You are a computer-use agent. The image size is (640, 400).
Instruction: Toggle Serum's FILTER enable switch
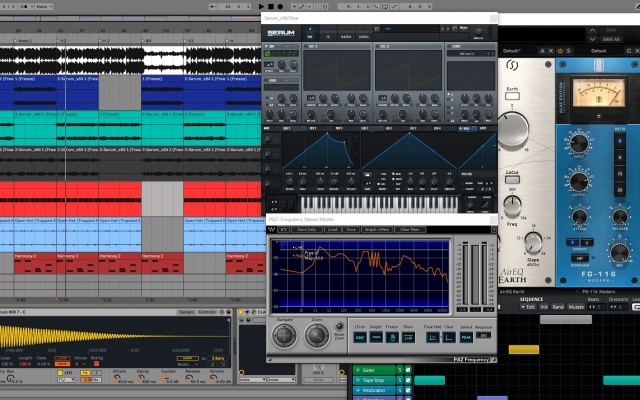click(x=449, y=47)
